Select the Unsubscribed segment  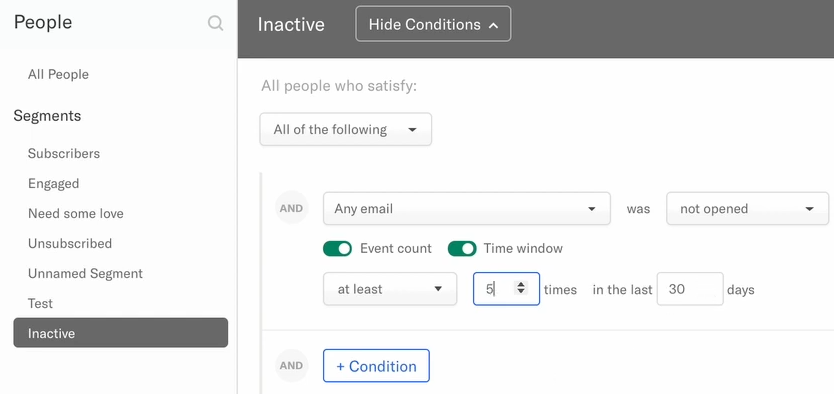(70, 244)
